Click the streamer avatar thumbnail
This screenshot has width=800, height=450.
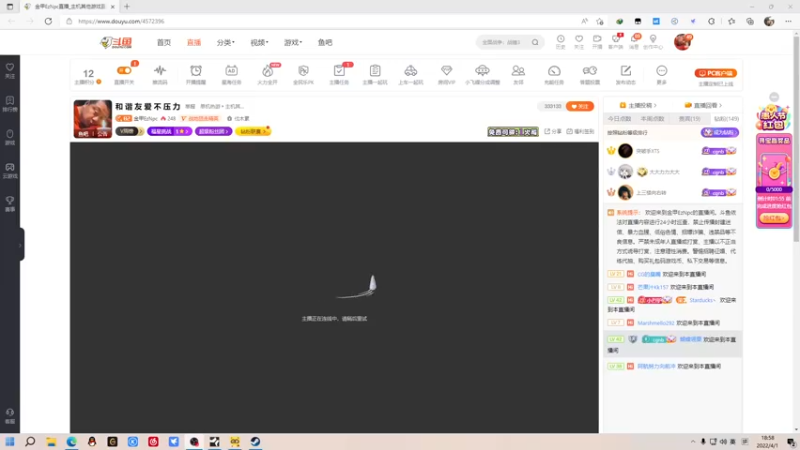coord(92,119)
